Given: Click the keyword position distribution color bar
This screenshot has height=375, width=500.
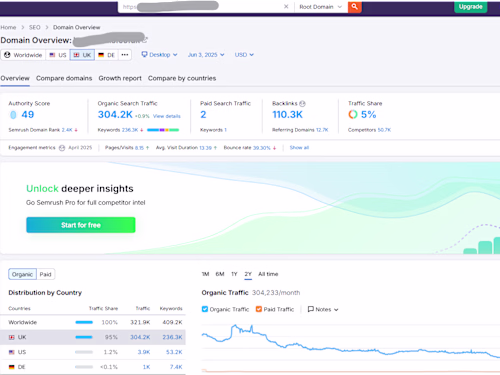Looking at the screenshot, I should pyautogui.click(x=163, y=130).
